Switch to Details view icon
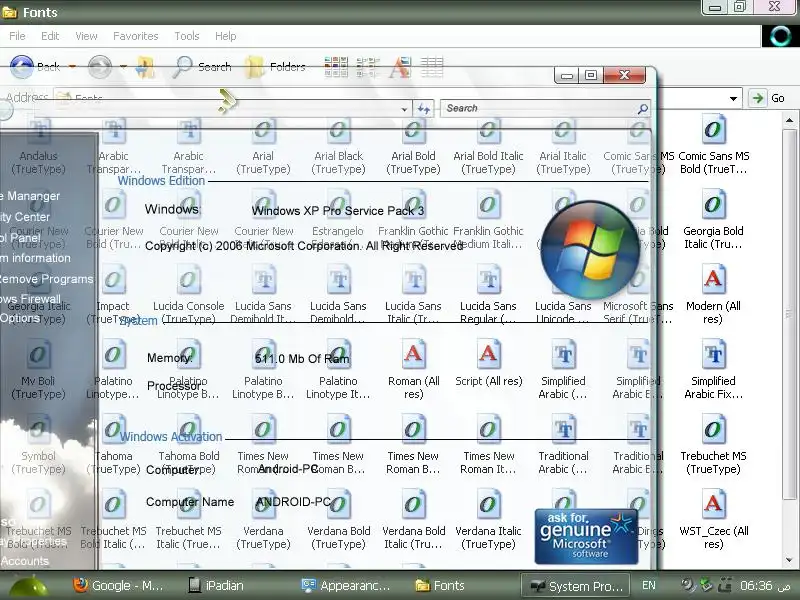Image resolution: width=800 pixels, height=600 pixels. click(x=432, y=67)
